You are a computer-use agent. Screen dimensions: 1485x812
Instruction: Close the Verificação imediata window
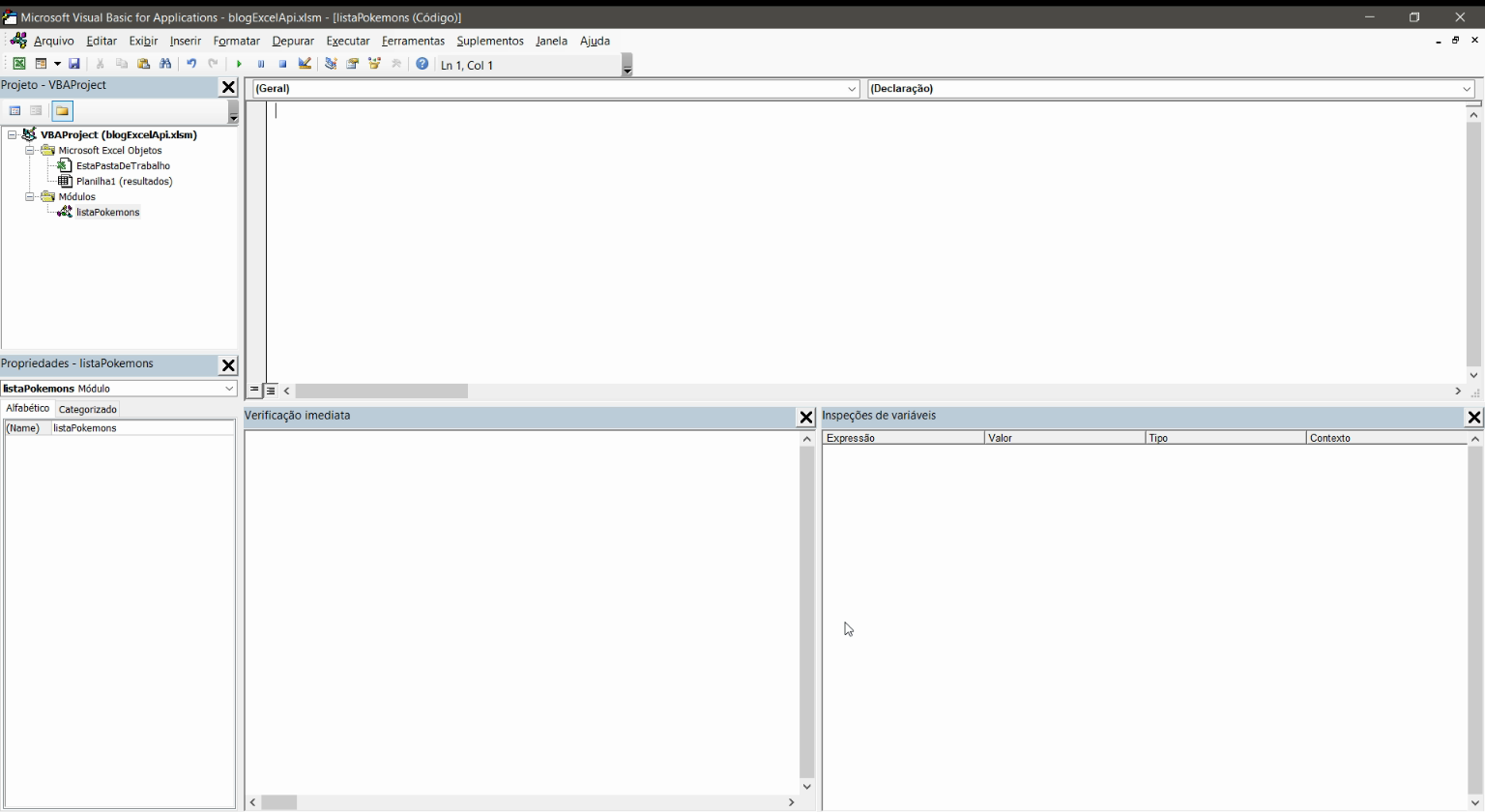(805, 418)
